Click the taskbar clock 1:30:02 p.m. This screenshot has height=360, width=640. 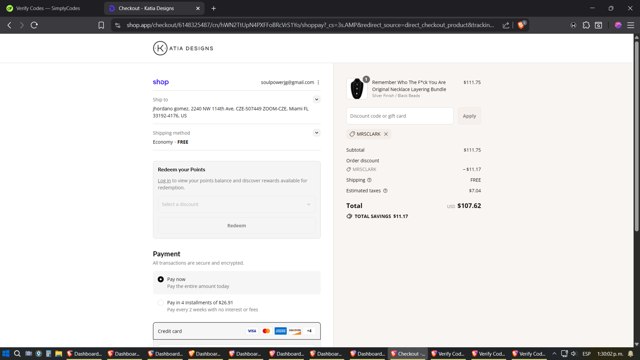coord(610,353)
